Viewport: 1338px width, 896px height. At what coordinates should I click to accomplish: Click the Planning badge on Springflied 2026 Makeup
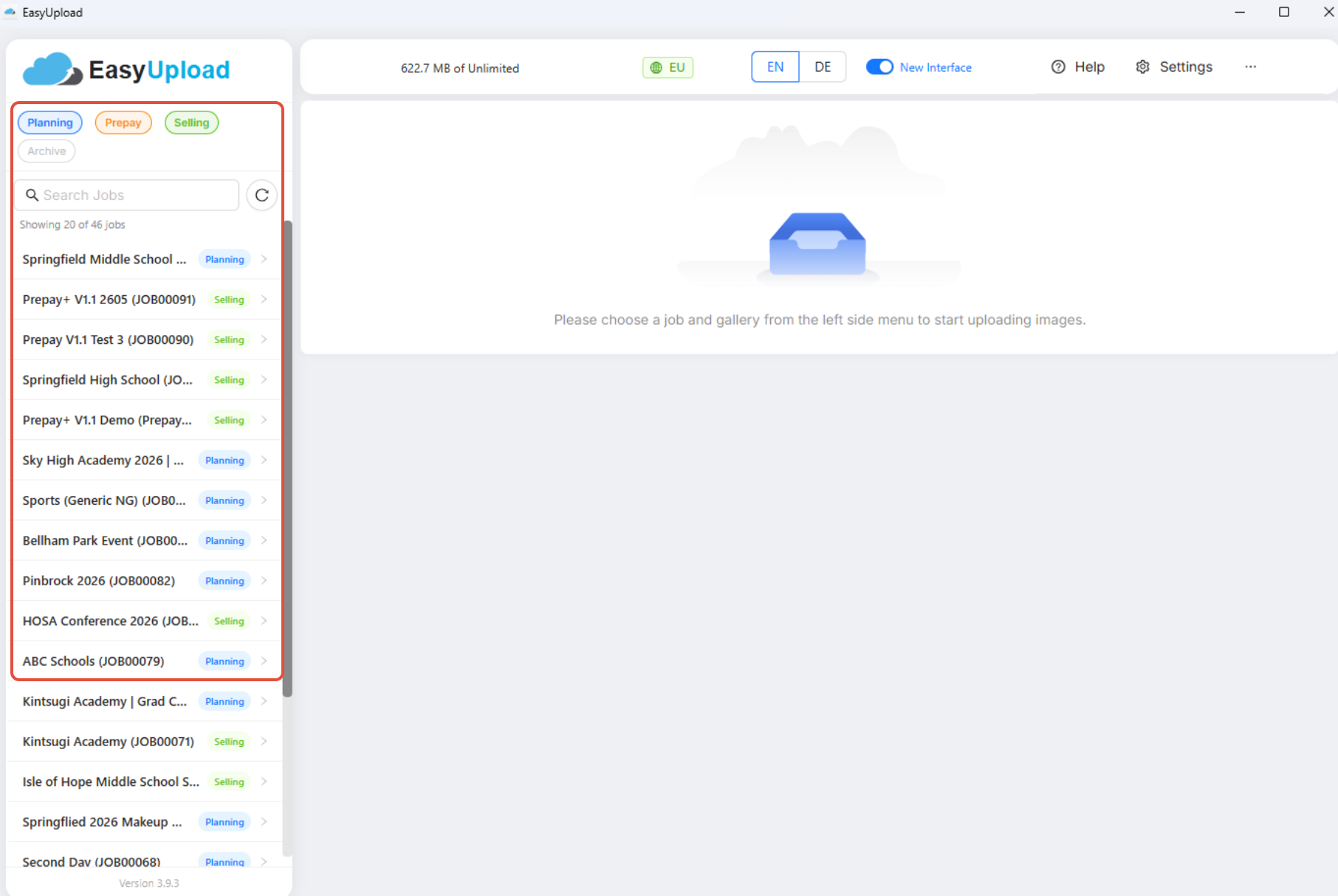[224, 822]
